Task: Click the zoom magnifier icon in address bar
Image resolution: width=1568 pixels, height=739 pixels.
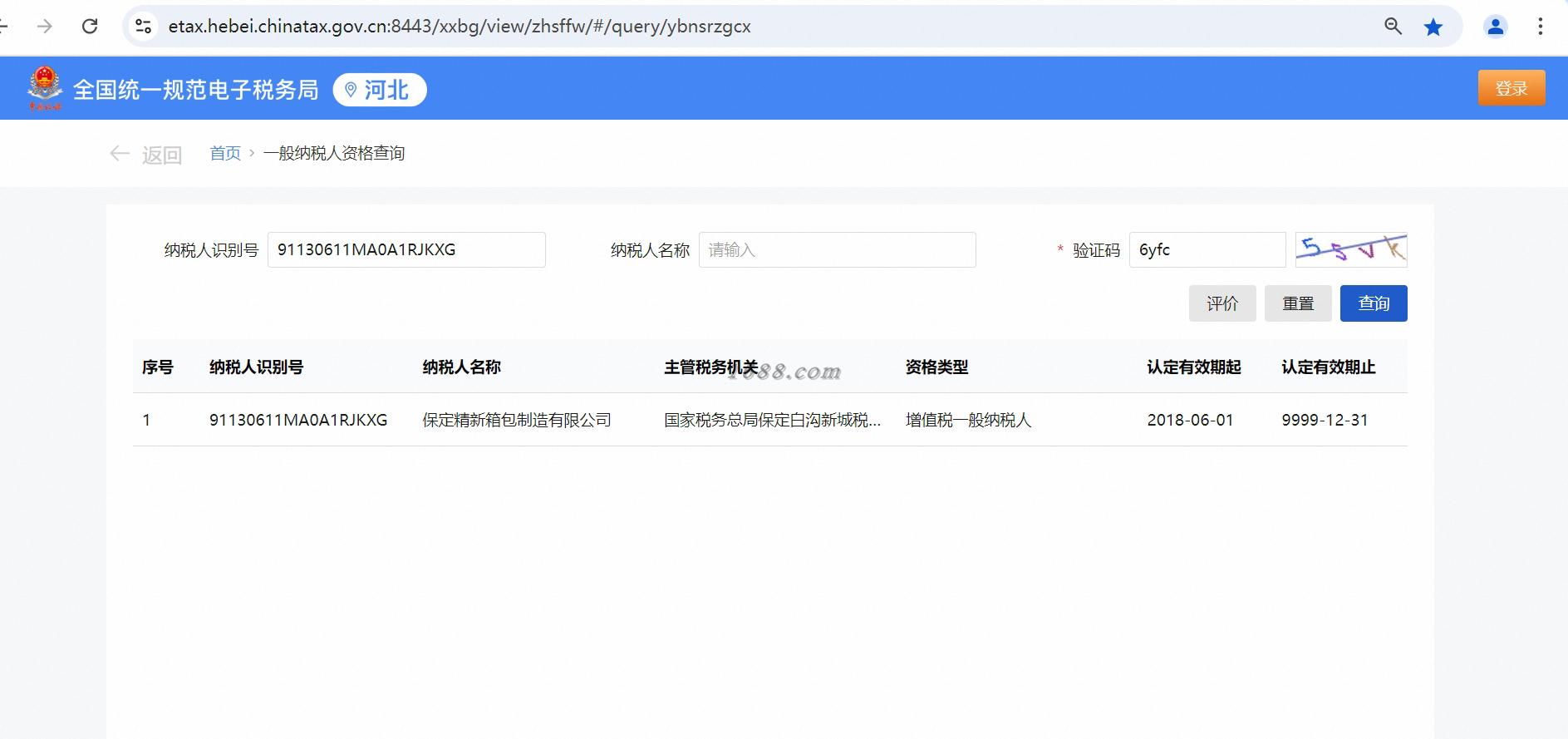Action: (1394, 27)
